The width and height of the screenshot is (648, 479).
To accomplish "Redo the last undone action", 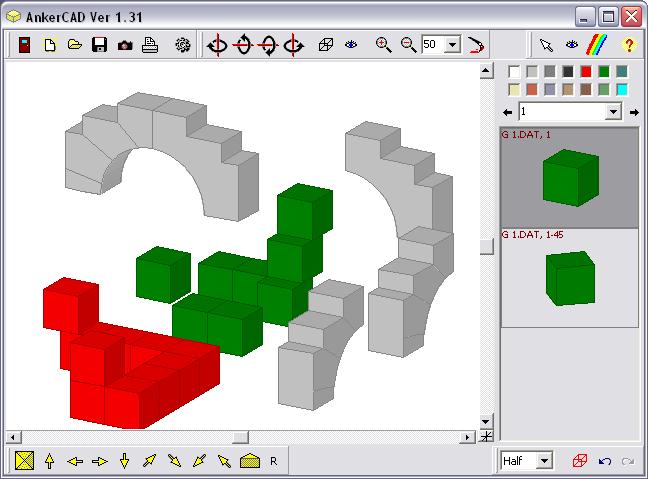I will 628,461.
